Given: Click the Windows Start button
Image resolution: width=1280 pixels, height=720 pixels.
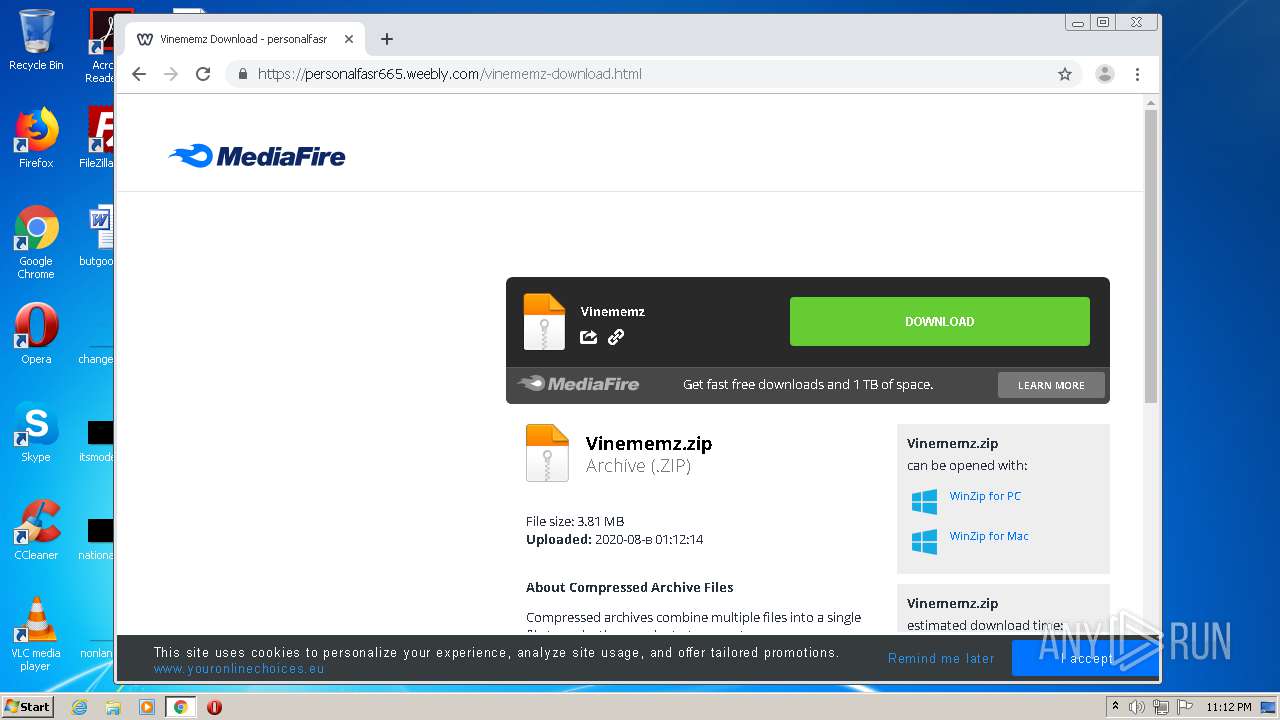Looking at the screenshot, I should pos(28,707).
